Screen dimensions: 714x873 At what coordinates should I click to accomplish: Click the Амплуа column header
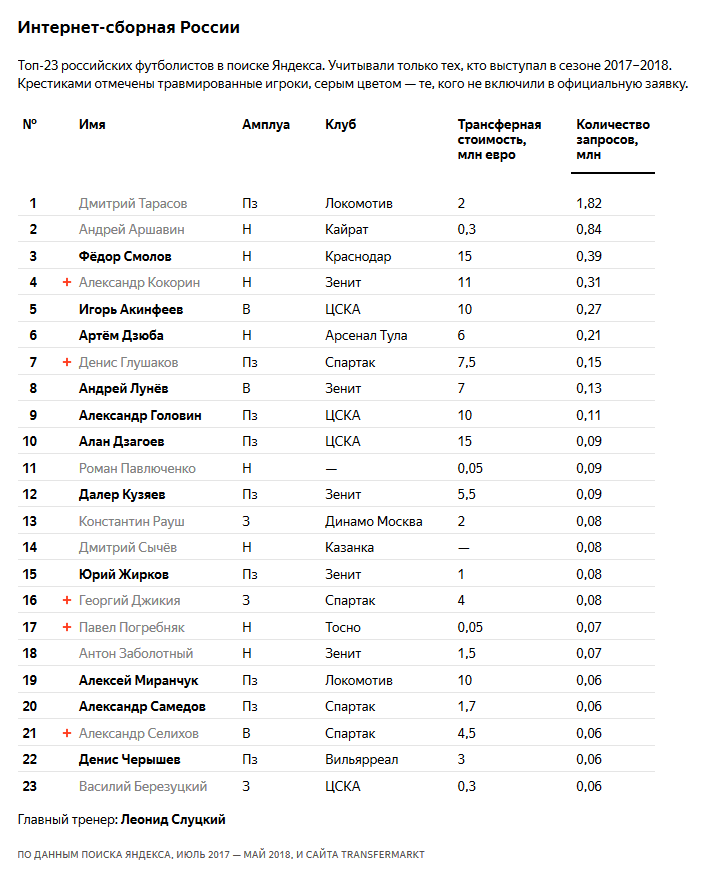click(x=266, y=125)
